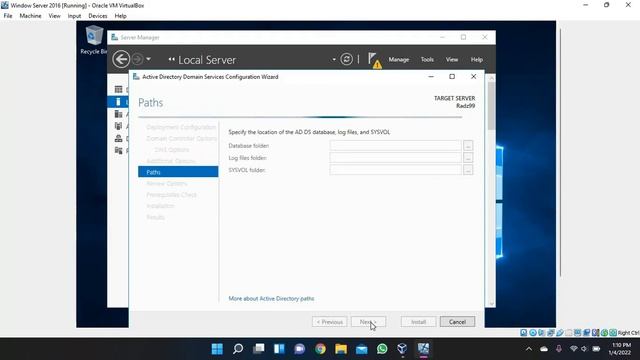
Task: Select Prerequisites Check step in wizard
Action: [171, 195]
